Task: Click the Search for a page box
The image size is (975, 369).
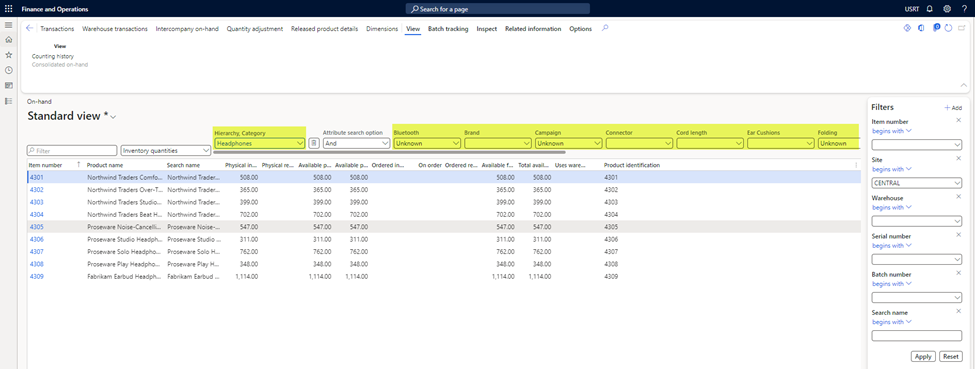Action: tap(498, 9)
